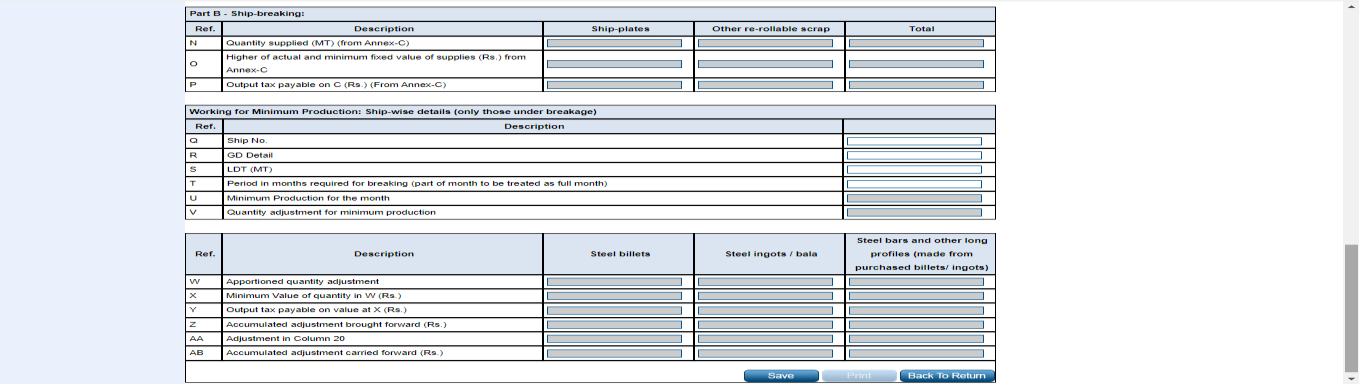Click 'Quantity supplied (MT) (from Annex-C)' text
Screen dimensions: 1359x384
coord(318,43)
